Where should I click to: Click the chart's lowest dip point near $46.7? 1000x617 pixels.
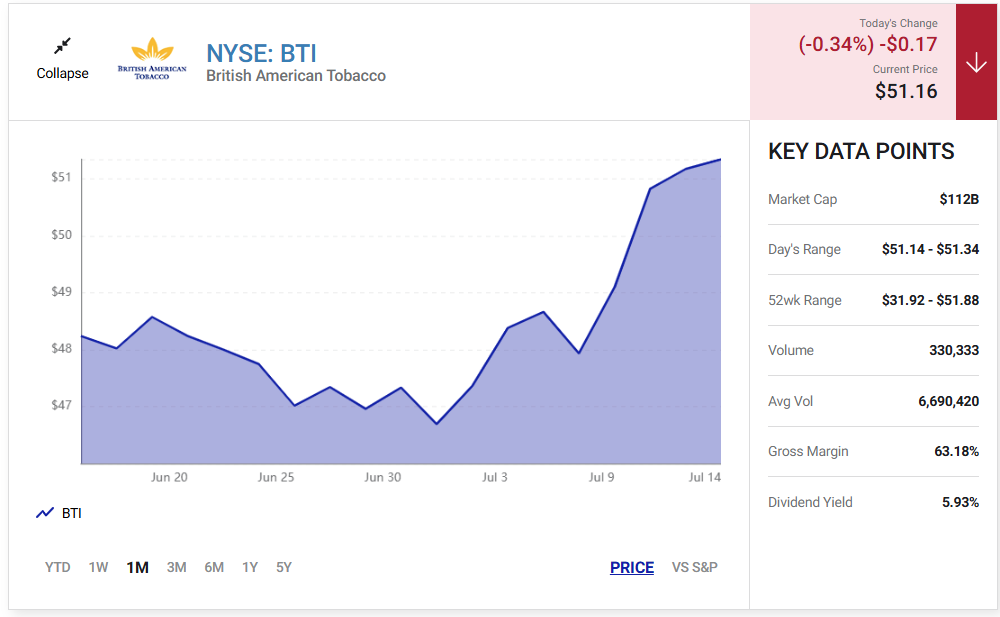tap(437, 424)
